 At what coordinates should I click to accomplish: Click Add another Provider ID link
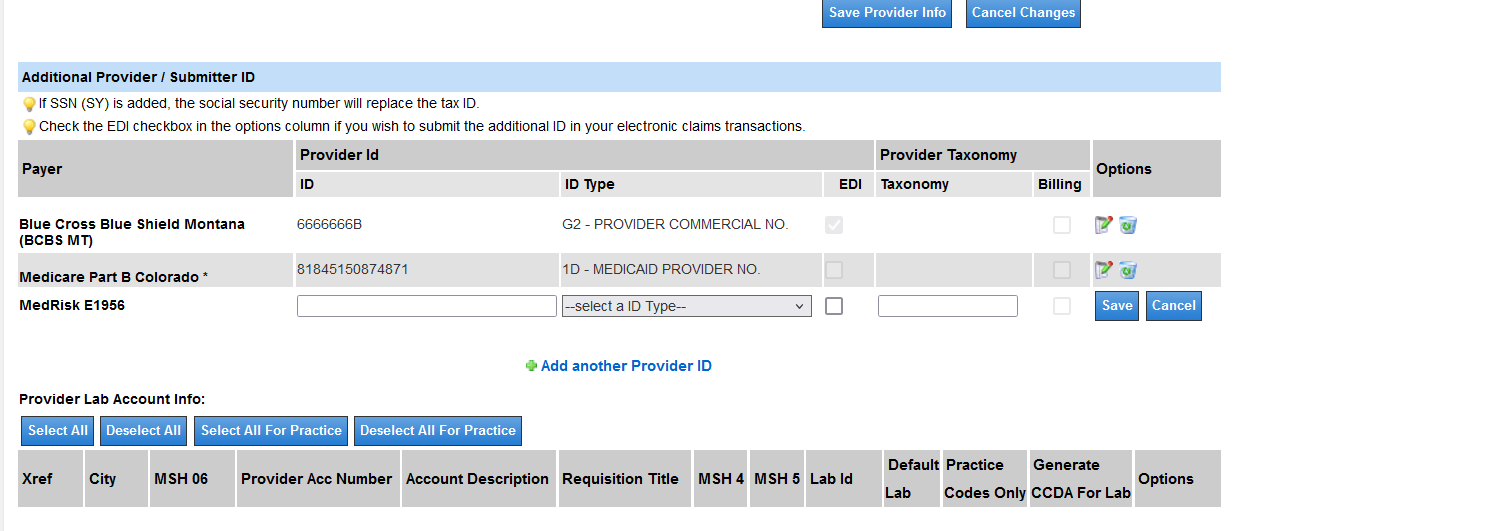(x=626, y=366)
